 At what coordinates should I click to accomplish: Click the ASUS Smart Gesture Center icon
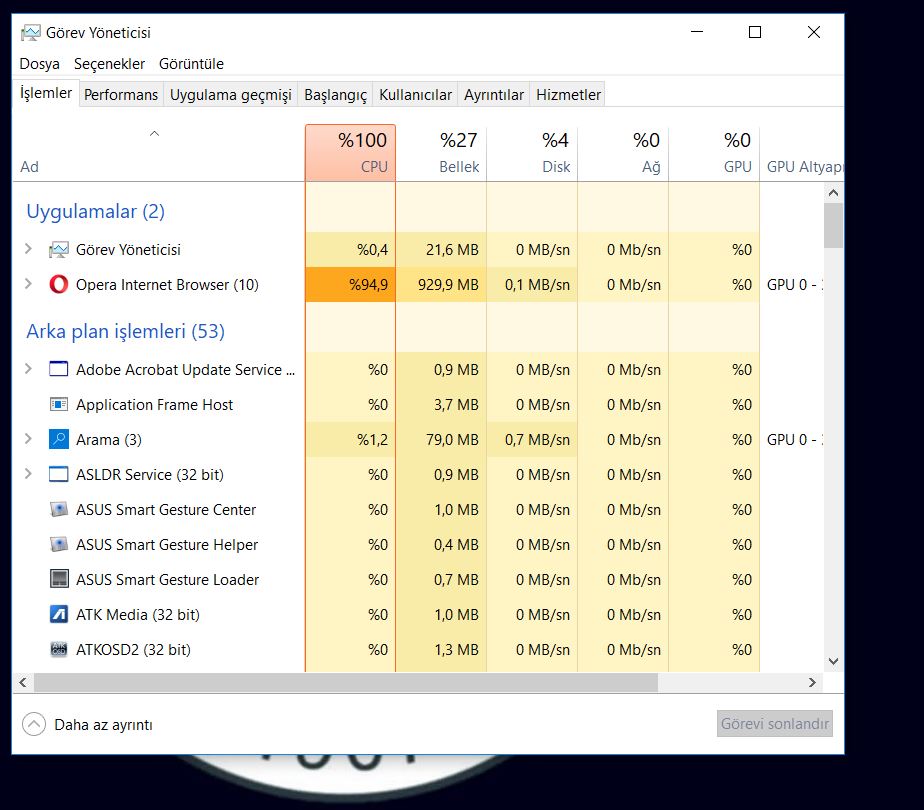coord(58,510)
